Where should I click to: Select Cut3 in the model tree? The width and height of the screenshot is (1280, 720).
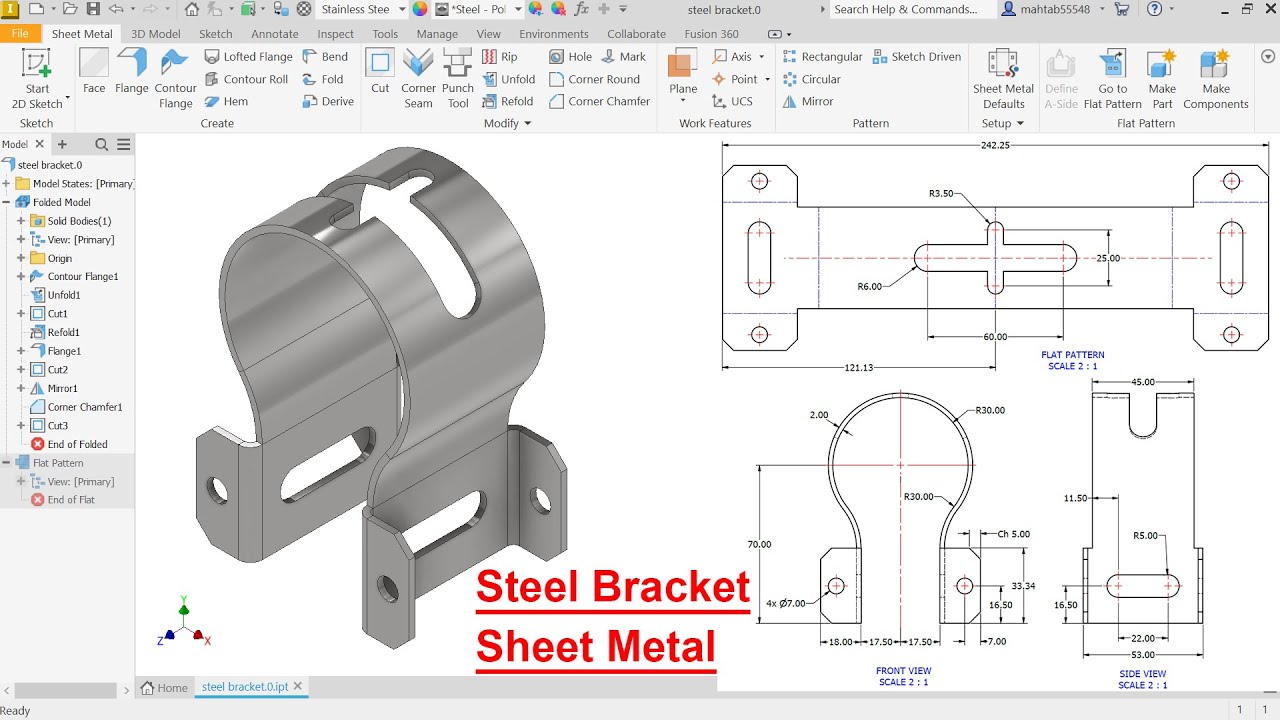tap(58, 425)
